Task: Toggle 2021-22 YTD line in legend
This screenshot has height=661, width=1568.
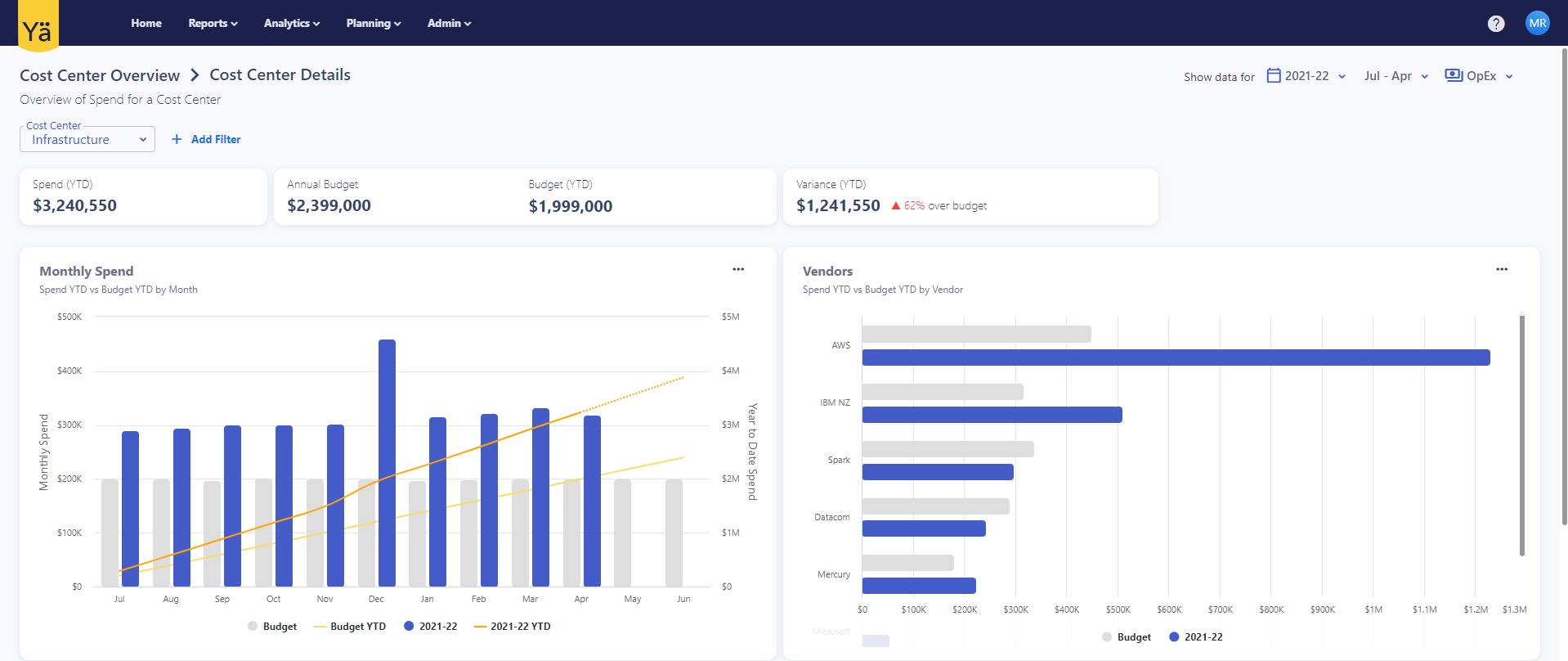Action: pyautogui.click(x=512, y=627)
